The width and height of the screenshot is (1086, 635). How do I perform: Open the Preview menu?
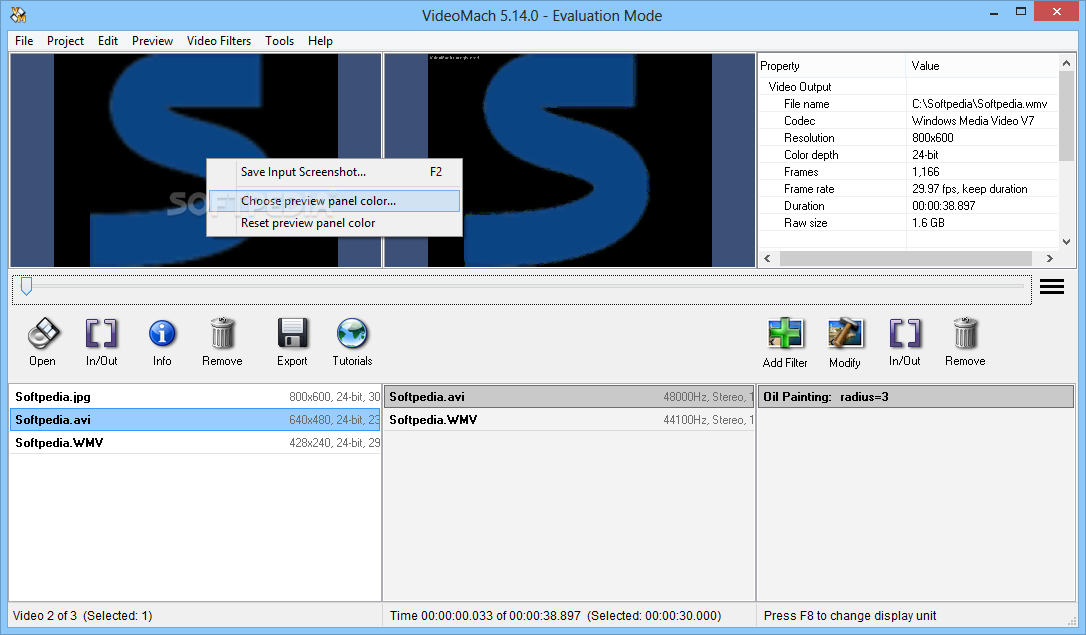pos(152,41)
